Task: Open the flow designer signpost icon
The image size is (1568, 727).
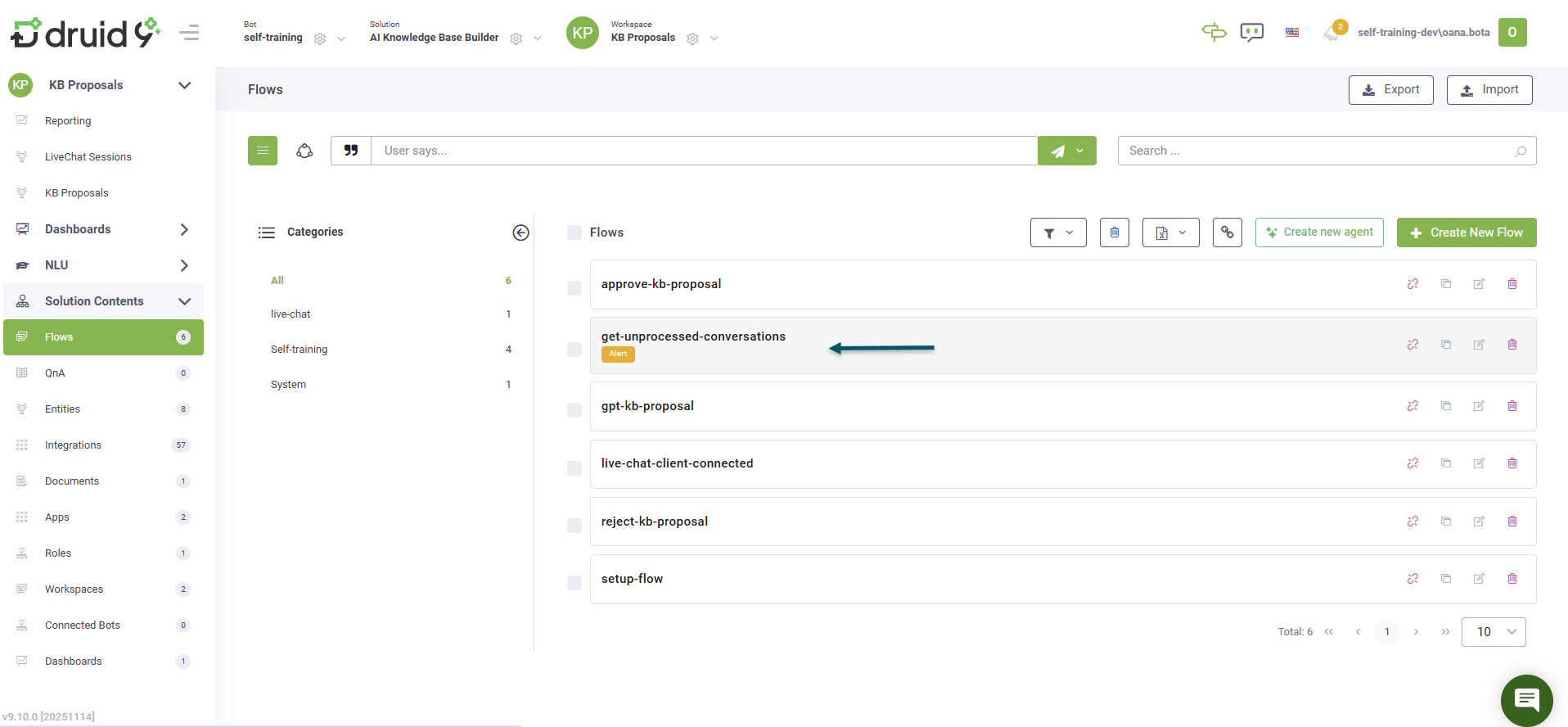Action: click(1214, 32)
